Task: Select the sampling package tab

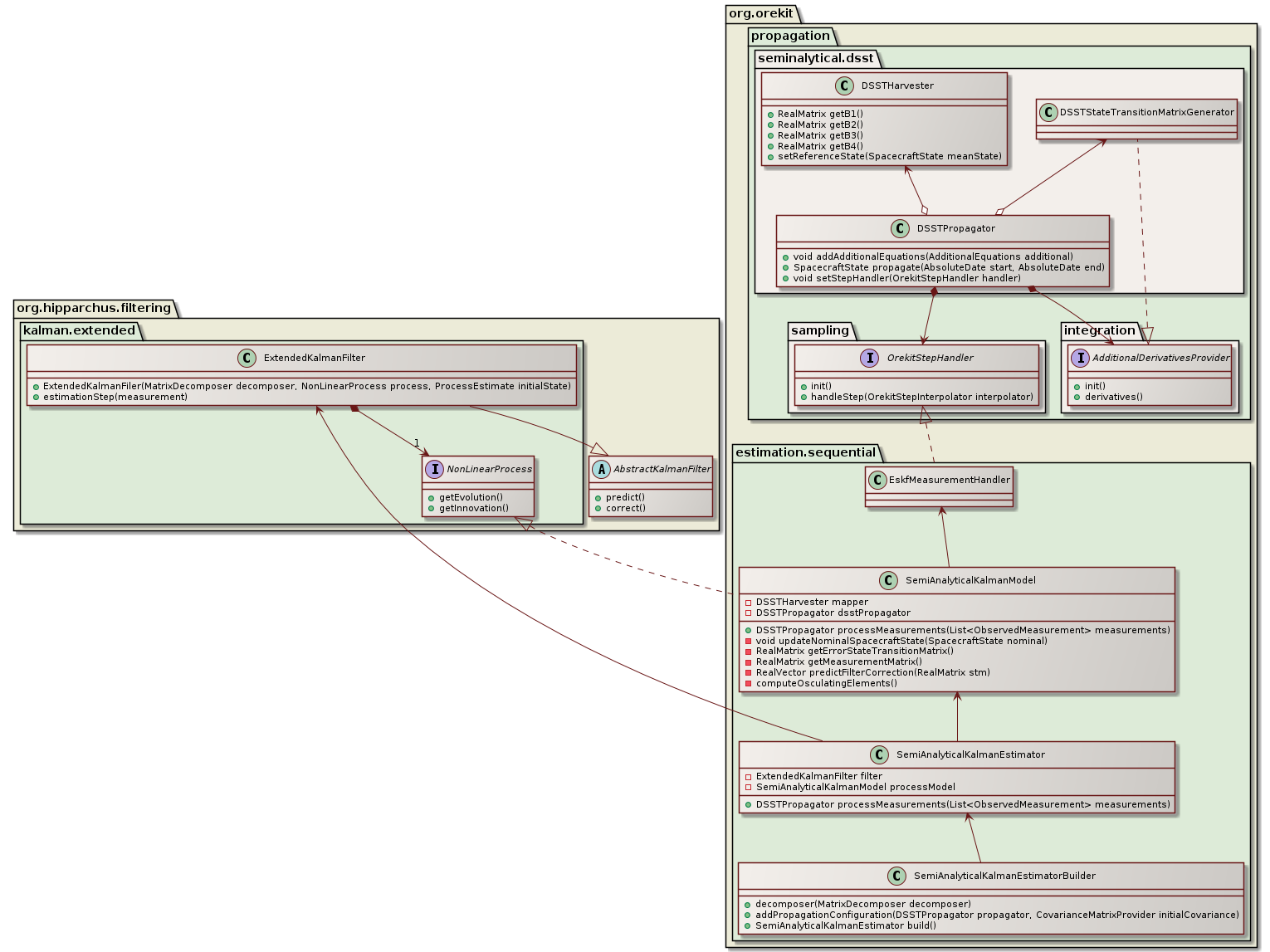Action: click(820, 330)
